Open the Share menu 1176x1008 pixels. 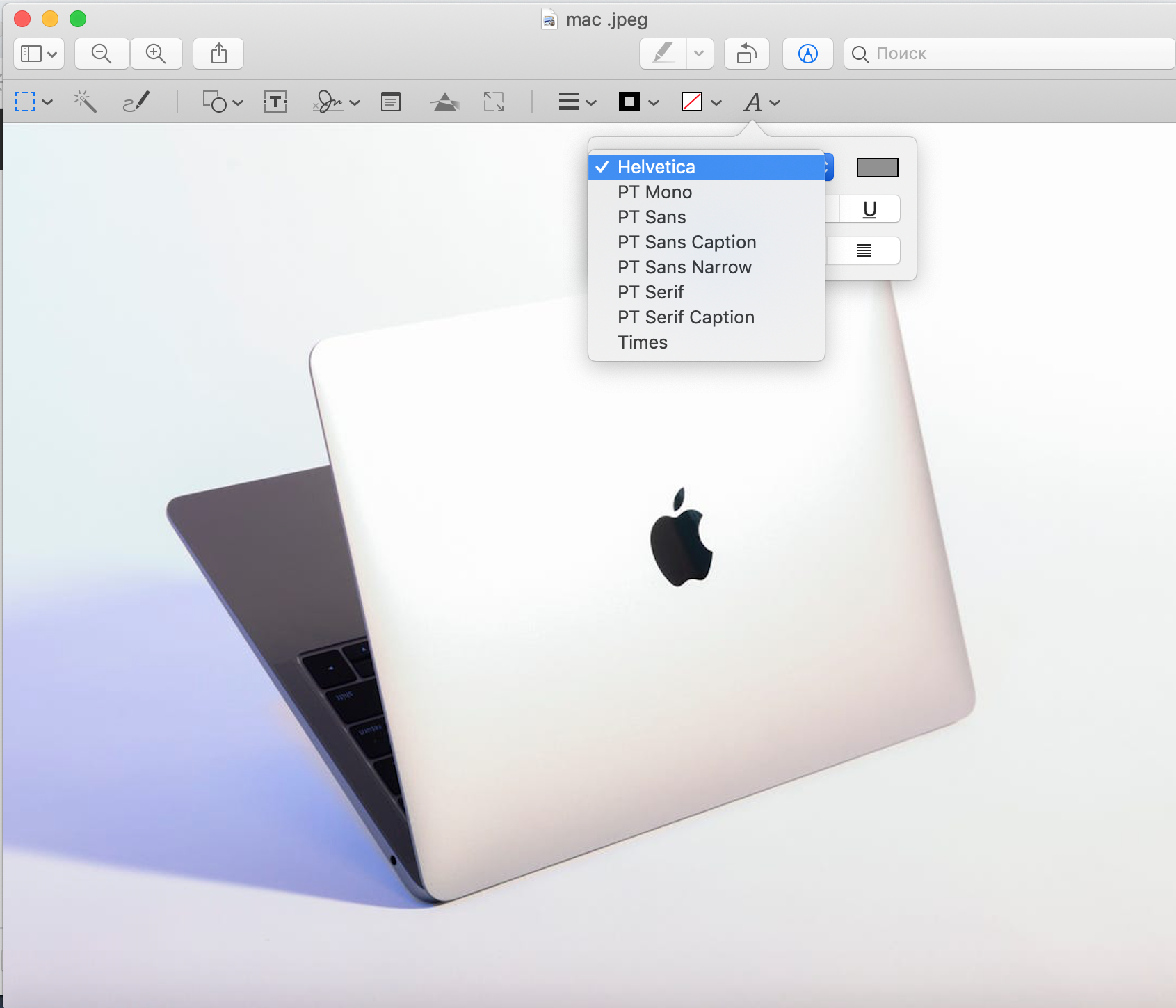(x=218, y=54)
